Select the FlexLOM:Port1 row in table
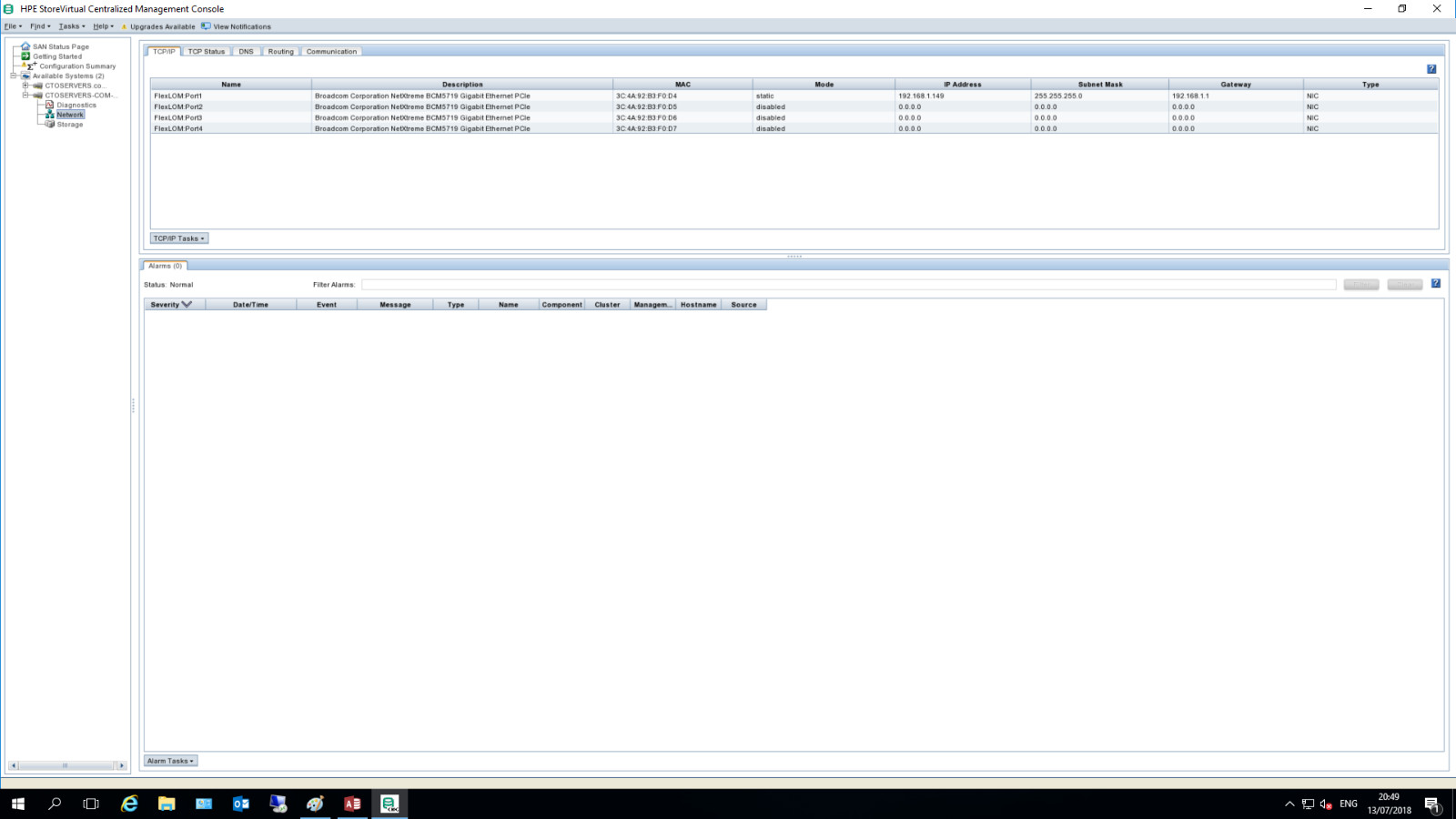The image size is (1456, 819). [794, 96]
